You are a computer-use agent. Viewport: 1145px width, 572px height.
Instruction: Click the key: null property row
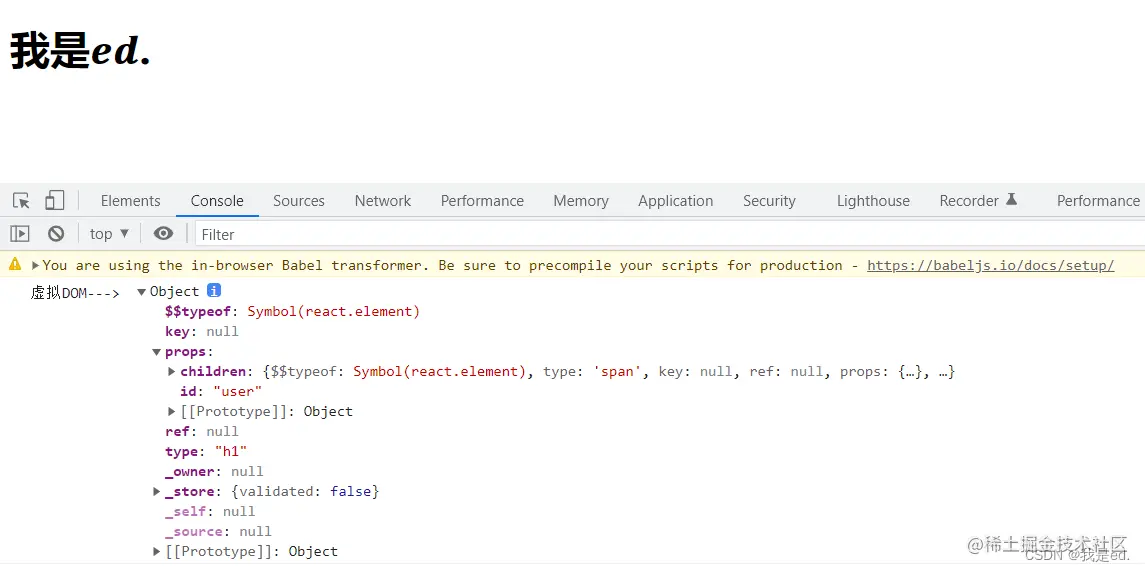click(202, 332)
